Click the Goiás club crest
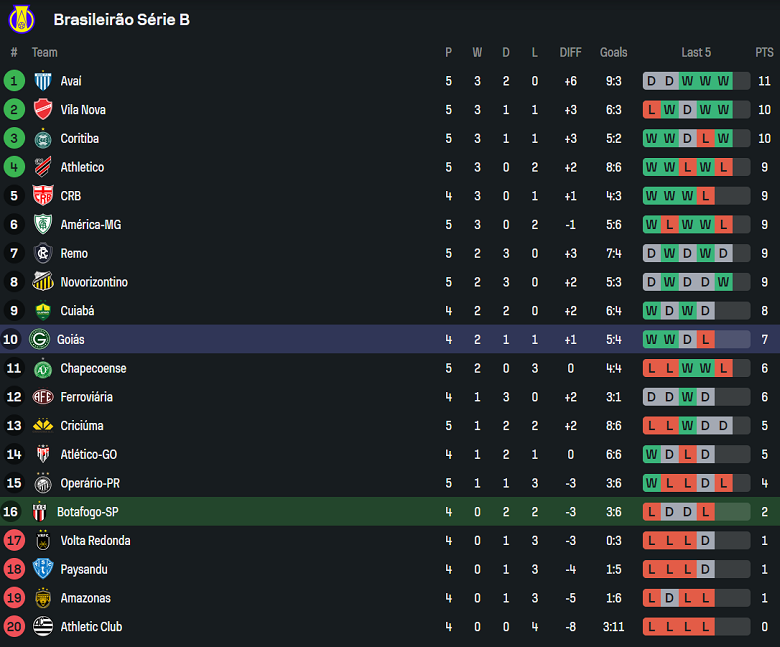The width and height of the screenshot is (780, 647). pyautogui.click(x=39, y=340)
